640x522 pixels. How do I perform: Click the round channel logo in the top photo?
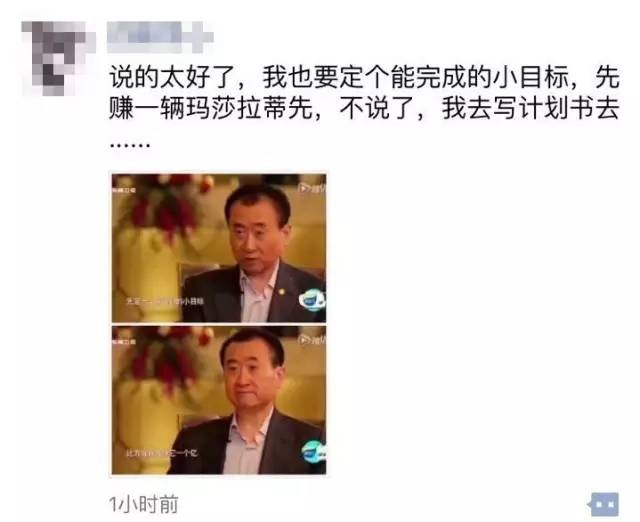point(312,300)
